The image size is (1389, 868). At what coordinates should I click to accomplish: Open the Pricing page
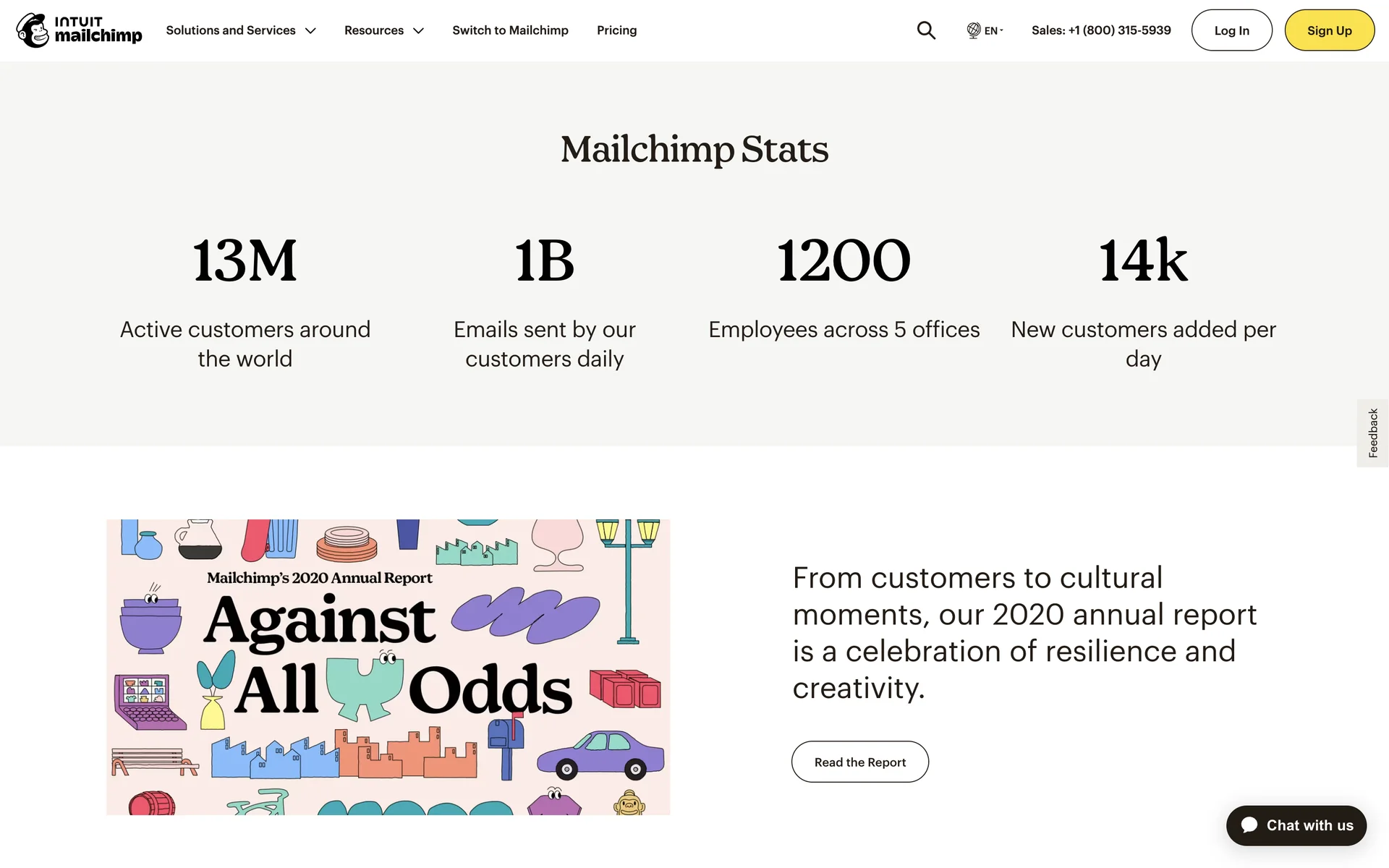click(x=616, y=30)
